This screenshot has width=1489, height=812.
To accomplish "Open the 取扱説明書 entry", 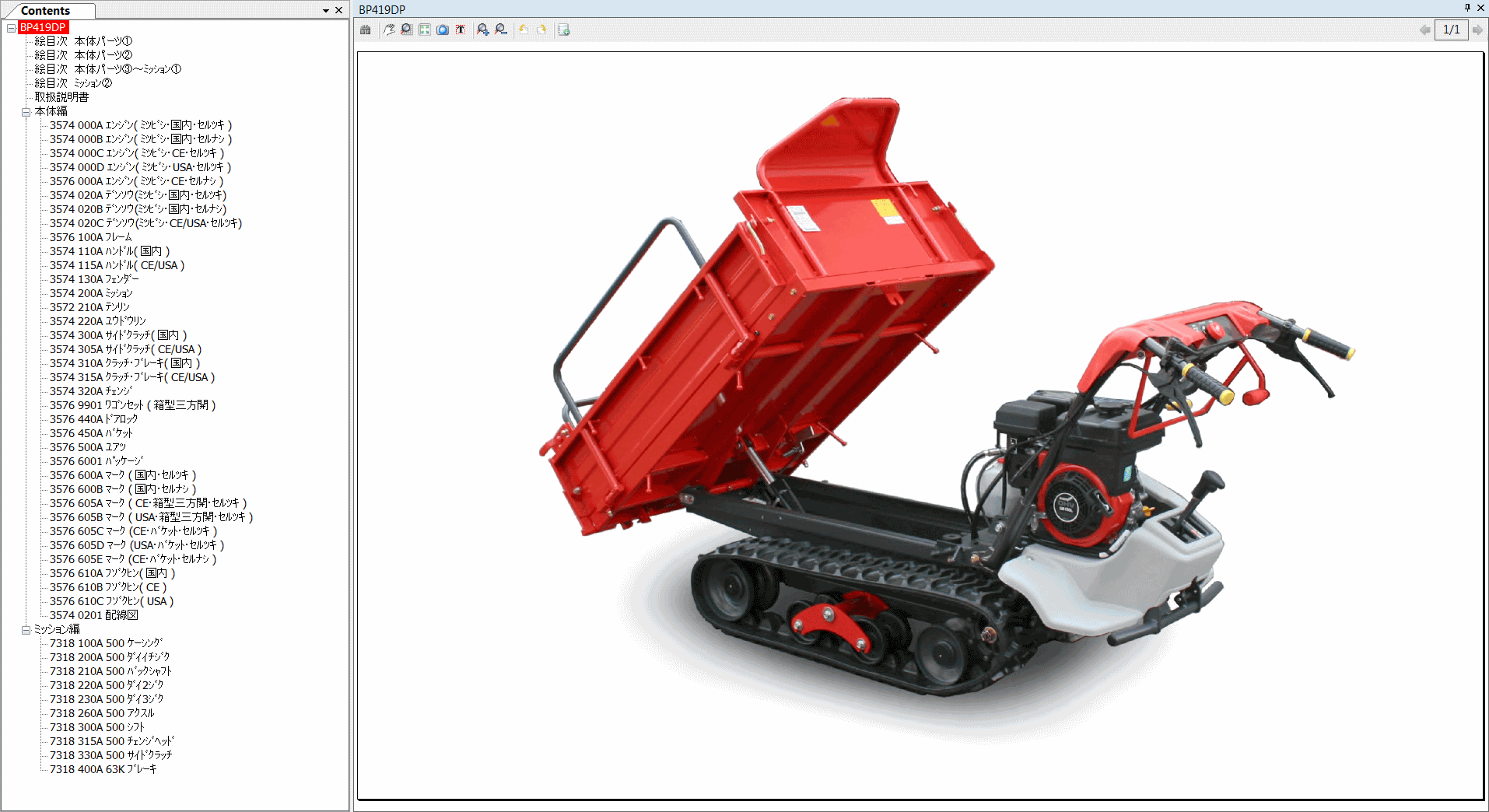I will coord(61,96).
